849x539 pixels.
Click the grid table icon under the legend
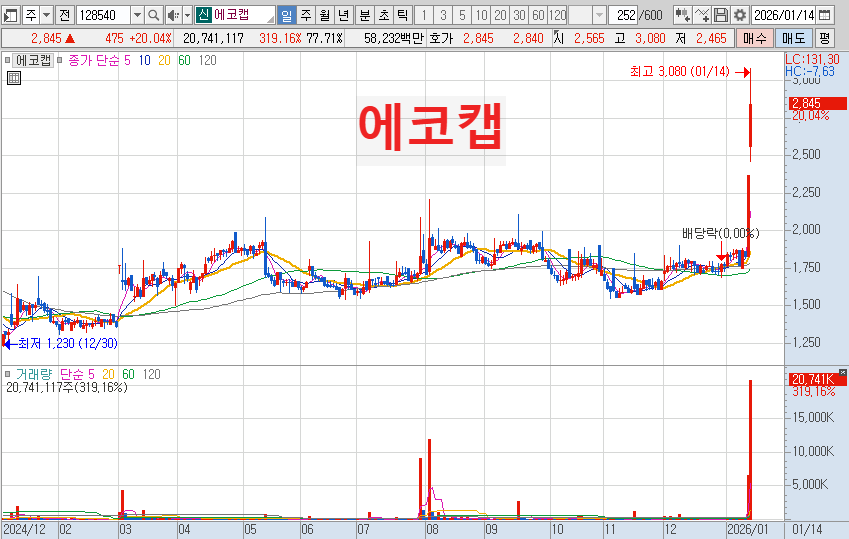(x=14, y=78)
